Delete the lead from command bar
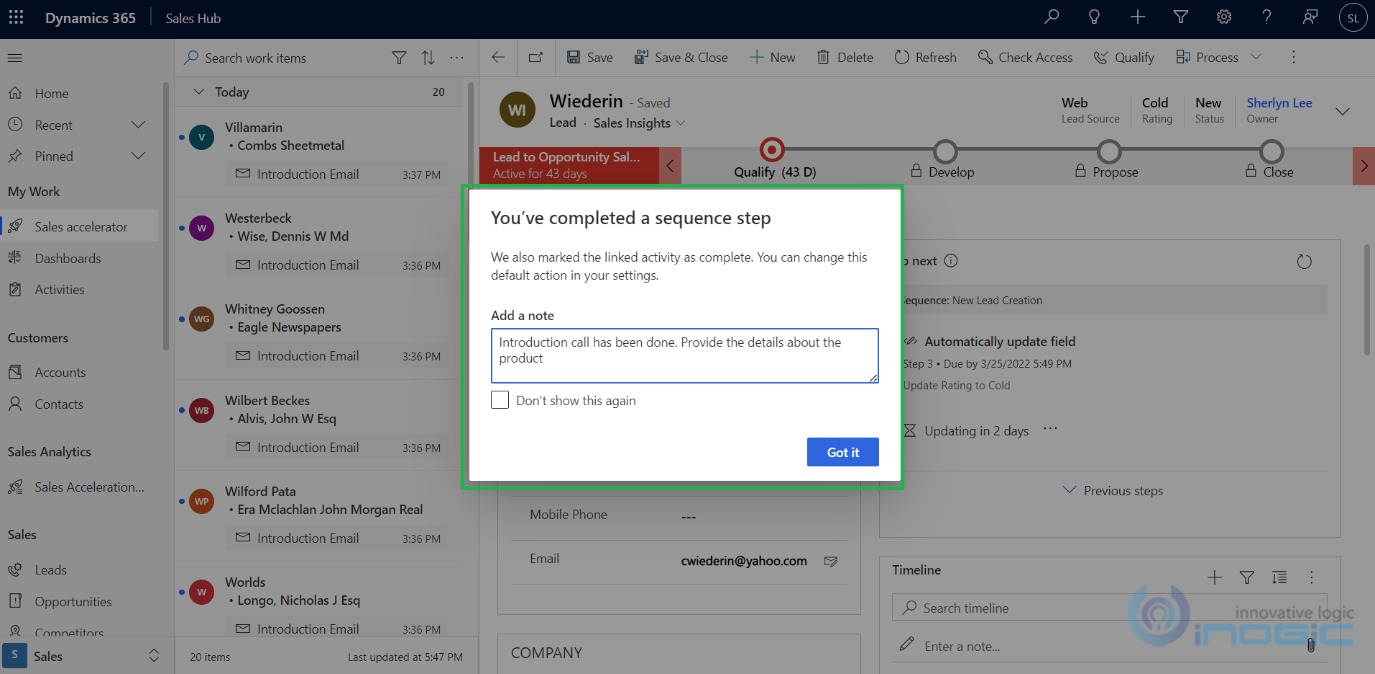The height and width of the screenshot is (674, 1375). pyautogui.click(x=845, y=57)
